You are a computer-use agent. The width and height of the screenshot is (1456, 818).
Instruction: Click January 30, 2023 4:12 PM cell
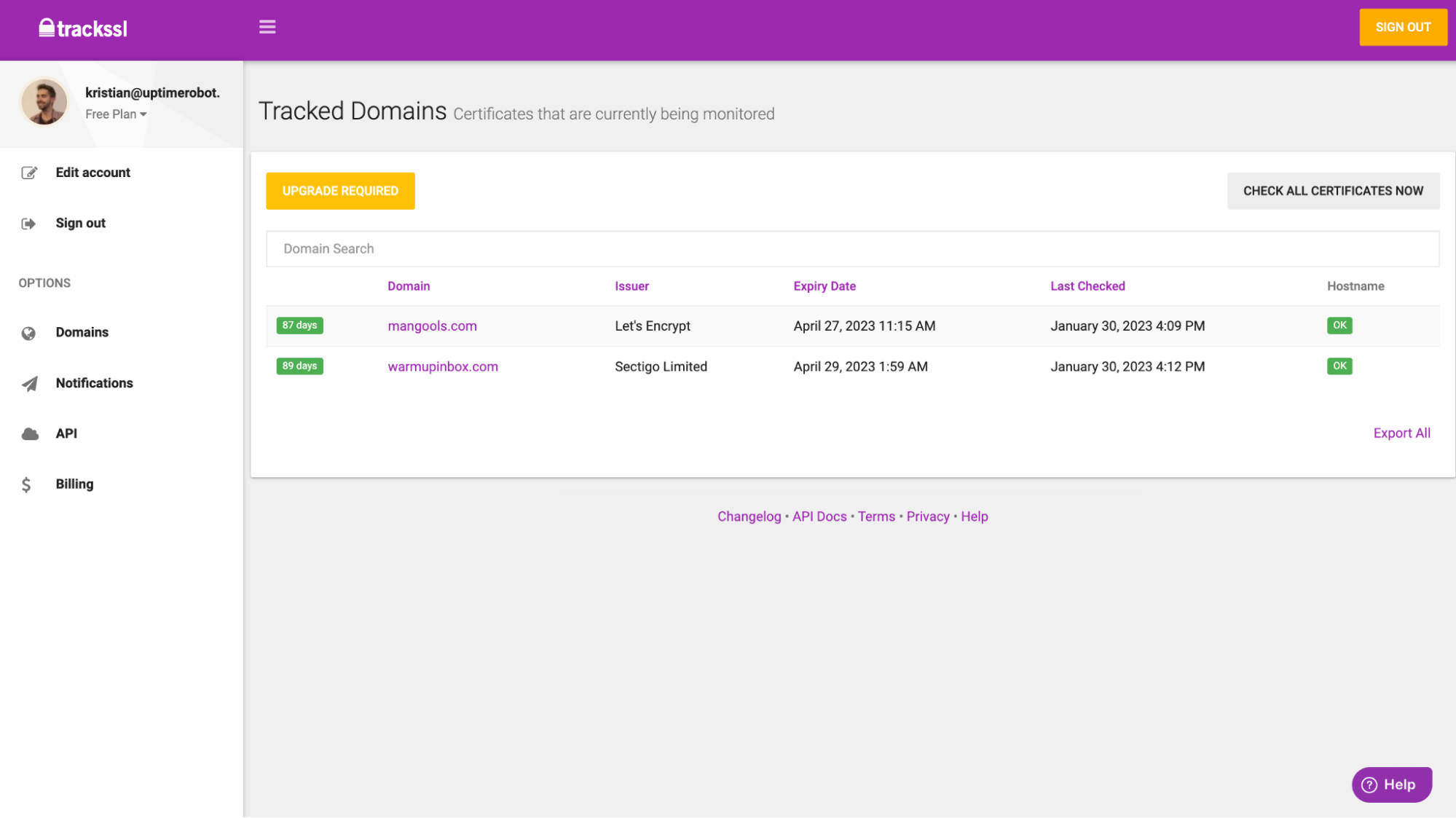point(1128,367)
